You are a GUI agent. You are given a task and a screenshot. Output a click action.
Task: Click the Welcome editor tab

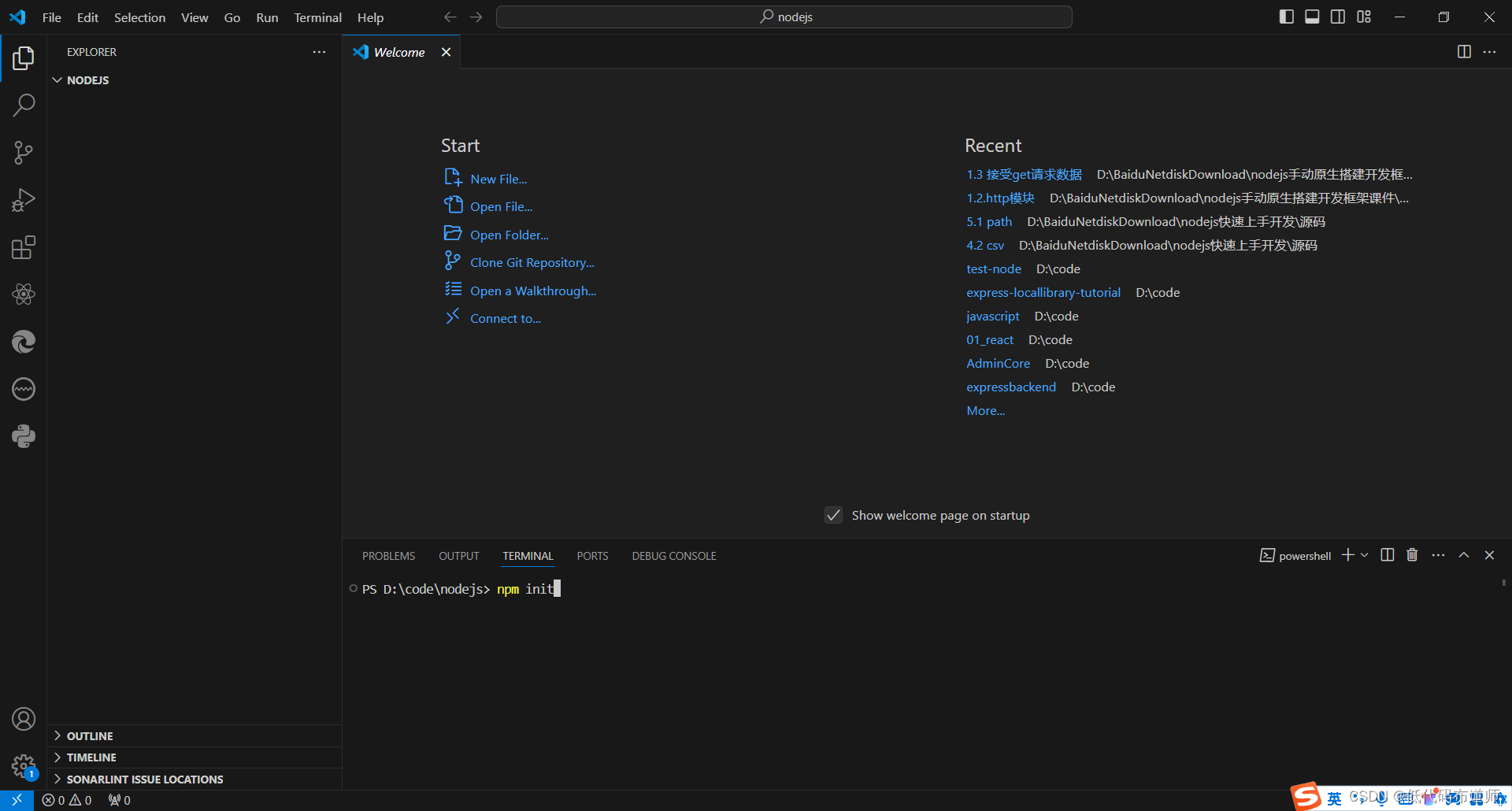pos(399,52)
